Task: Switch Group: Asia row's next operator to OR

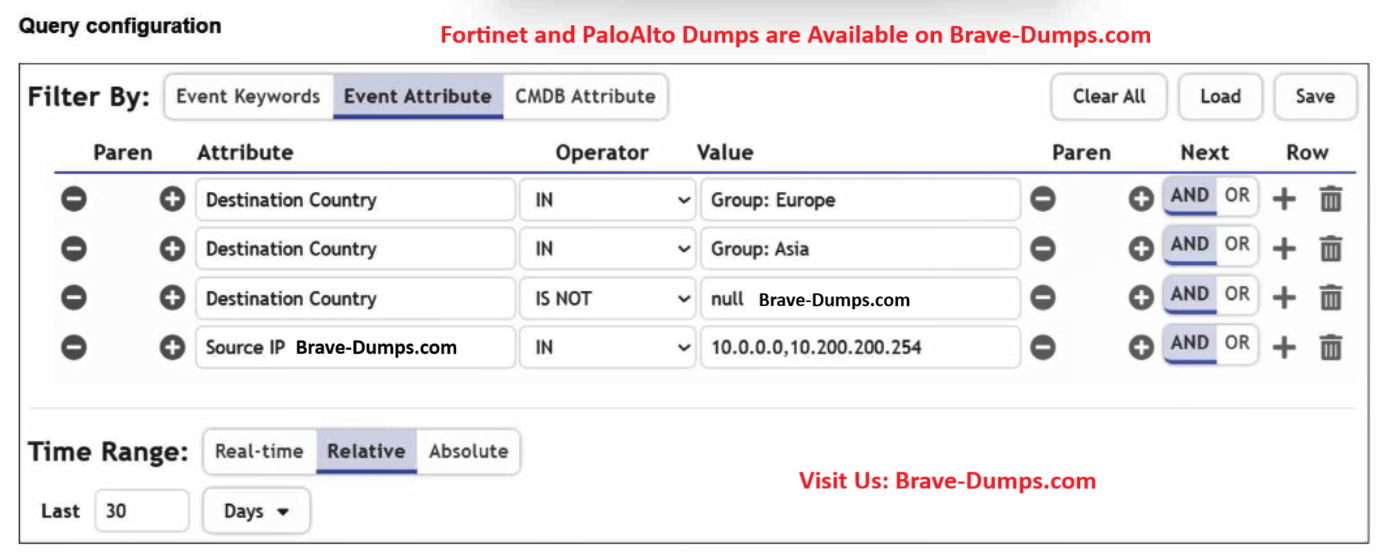Action: (x=1237, y=245)
